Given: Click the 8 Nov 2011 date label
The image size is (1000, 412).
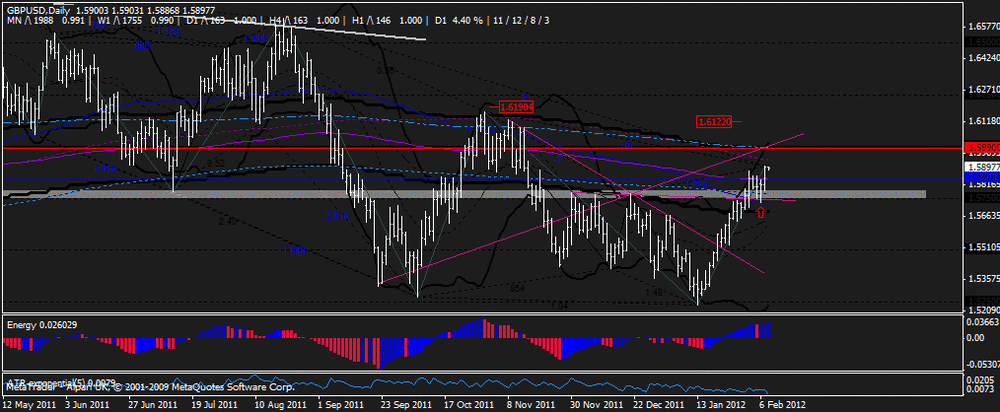Looking at the screenshot, I should [x=530, y=405].
